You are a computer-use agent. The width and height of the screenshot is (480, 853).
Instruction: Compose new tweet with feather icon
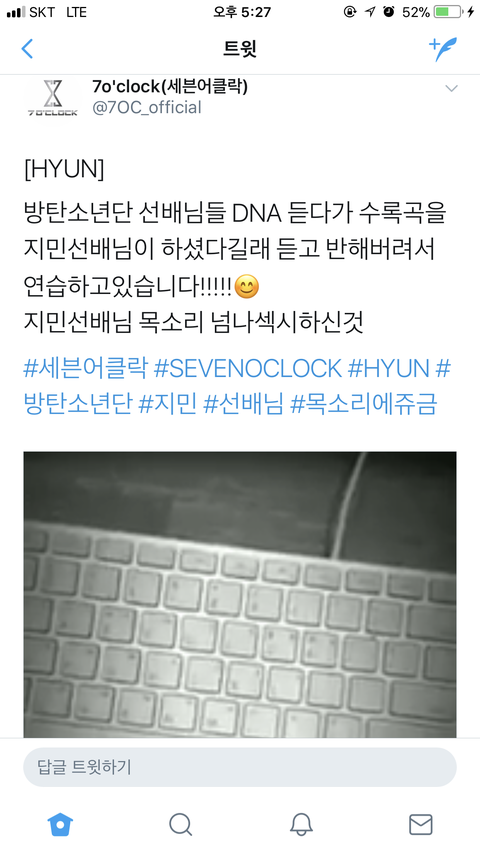(443, 49)
